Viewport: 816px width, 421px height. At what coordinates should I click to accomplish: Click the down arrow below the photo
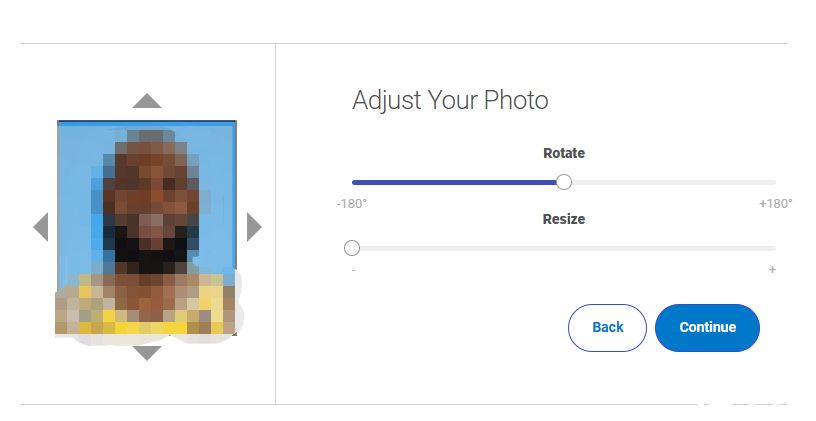point(147,352)
